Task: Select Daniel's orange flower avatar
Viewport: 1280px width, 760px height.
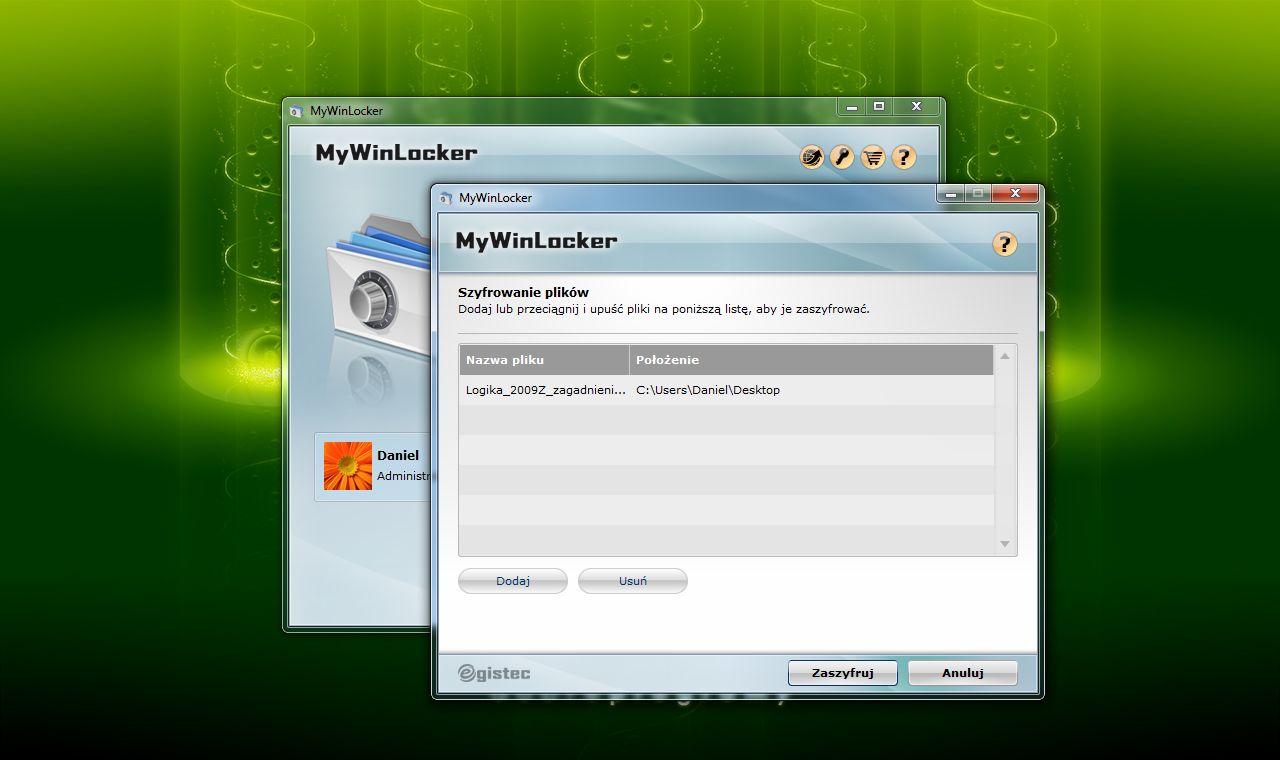Action: 348,466
